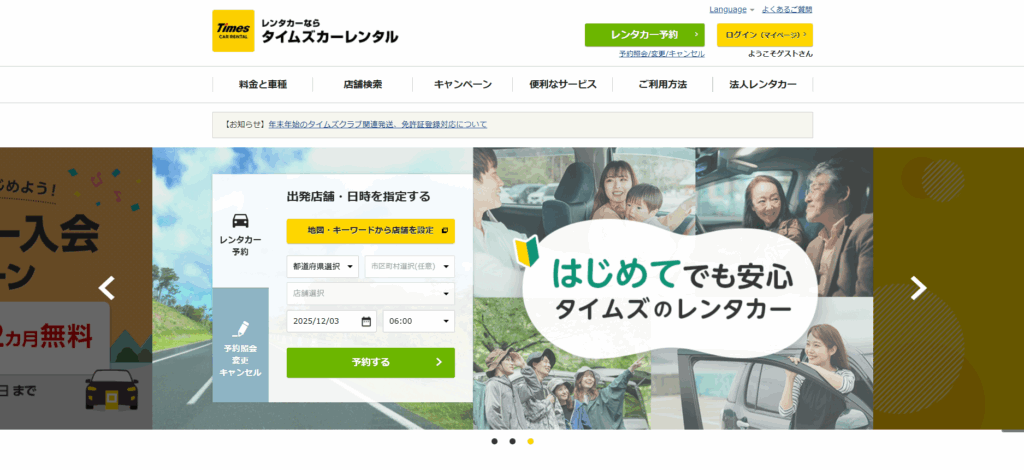The image size is (1024, 470).
Task: Open the 料金と車種 menu item
Action: click(263, 85)
